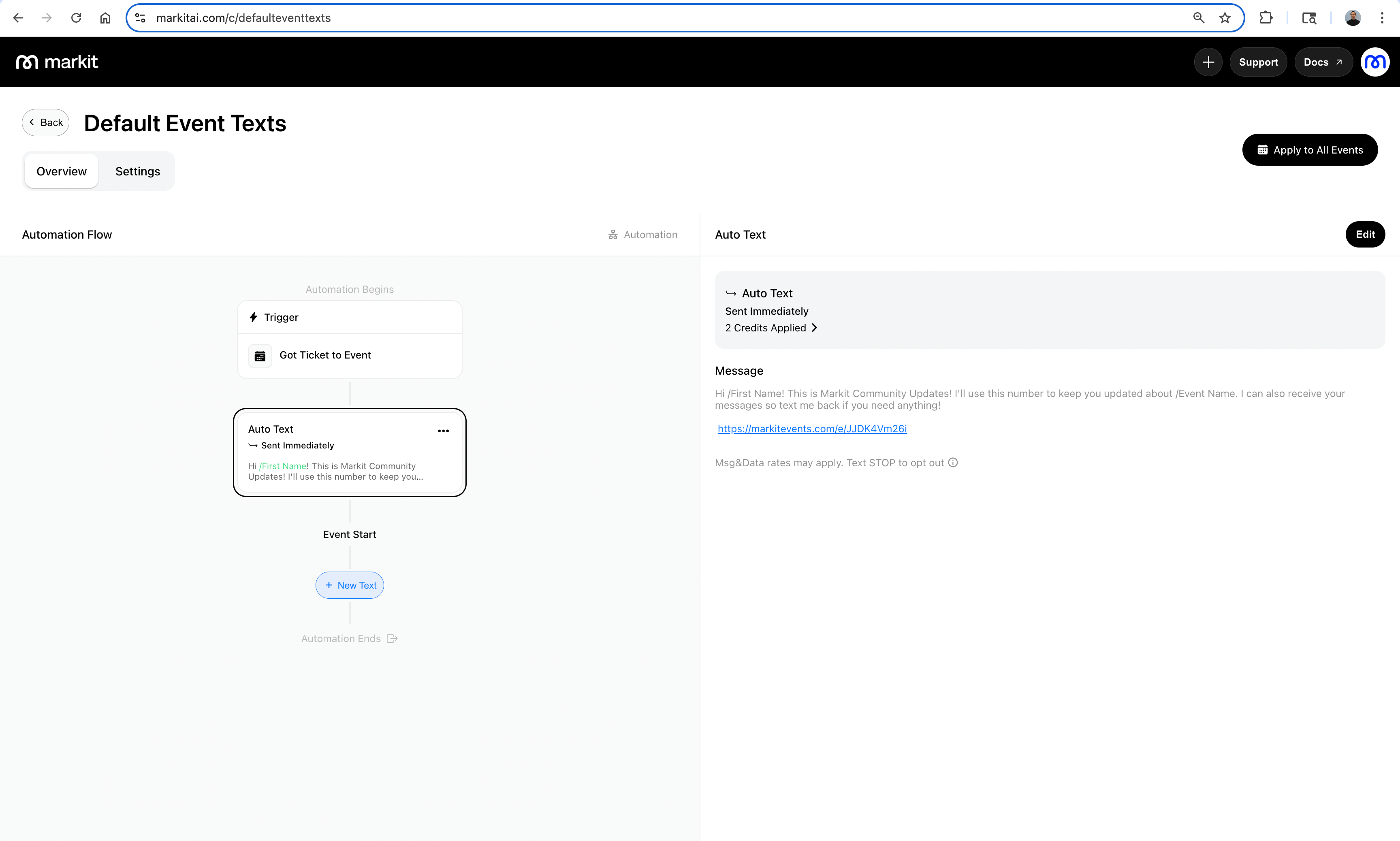This screenshot has height=841, width=1400.
Task: Open browser home page icon
Action: click(x=105, y=18)
